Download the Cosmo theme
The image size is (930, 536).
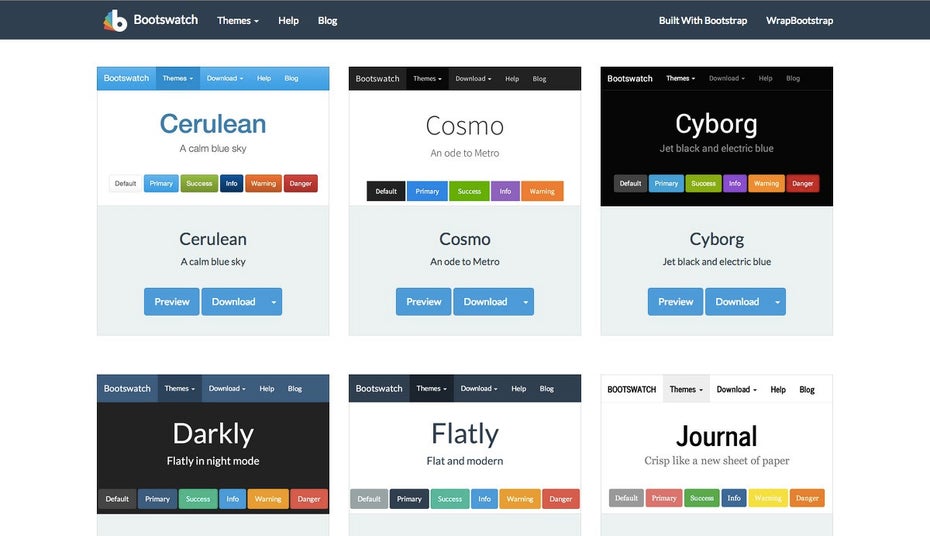485,302
